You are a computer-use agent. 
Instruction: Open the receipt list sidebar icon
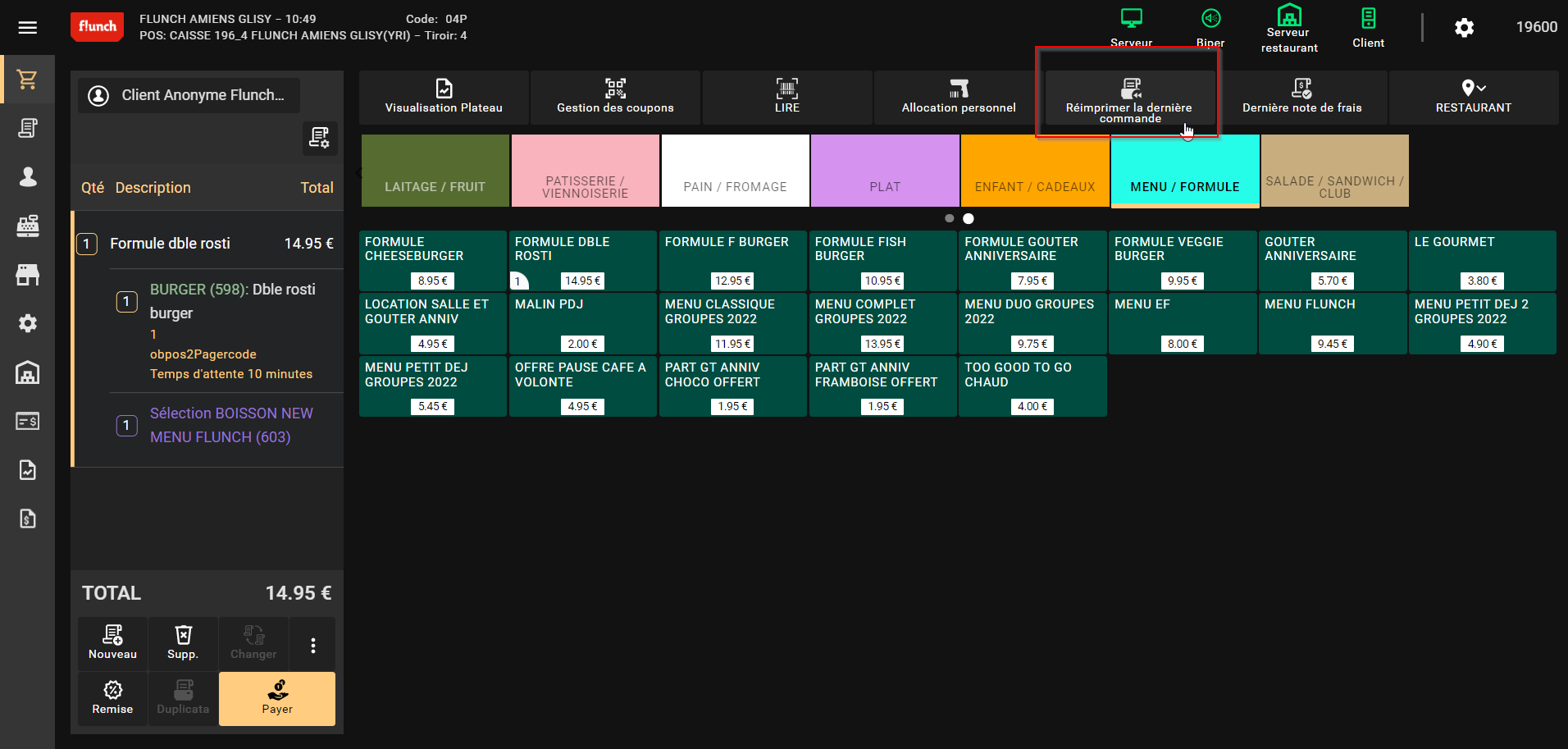coord(28,128)
